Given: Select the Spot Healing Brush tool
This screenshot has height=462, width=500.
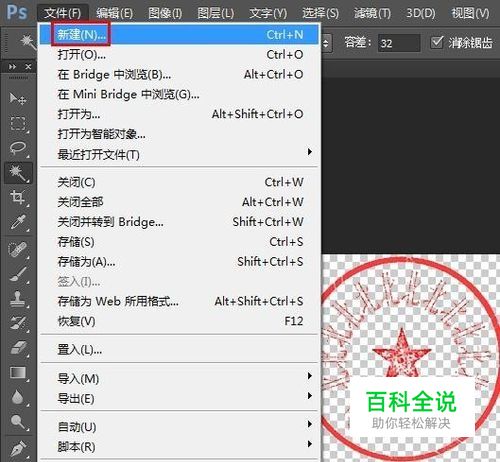Looking at the screenshot, I should pos(18,249).
